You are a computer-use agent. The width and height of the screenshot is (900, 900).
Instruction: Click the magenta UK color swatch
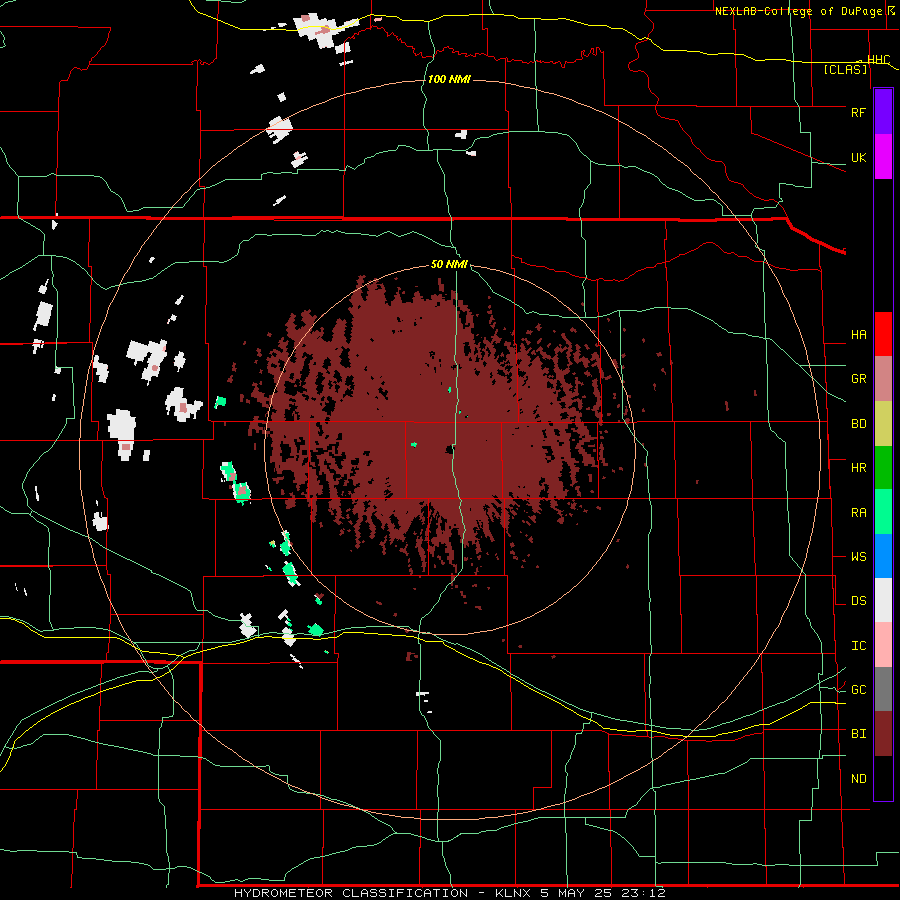click(883, 157)
